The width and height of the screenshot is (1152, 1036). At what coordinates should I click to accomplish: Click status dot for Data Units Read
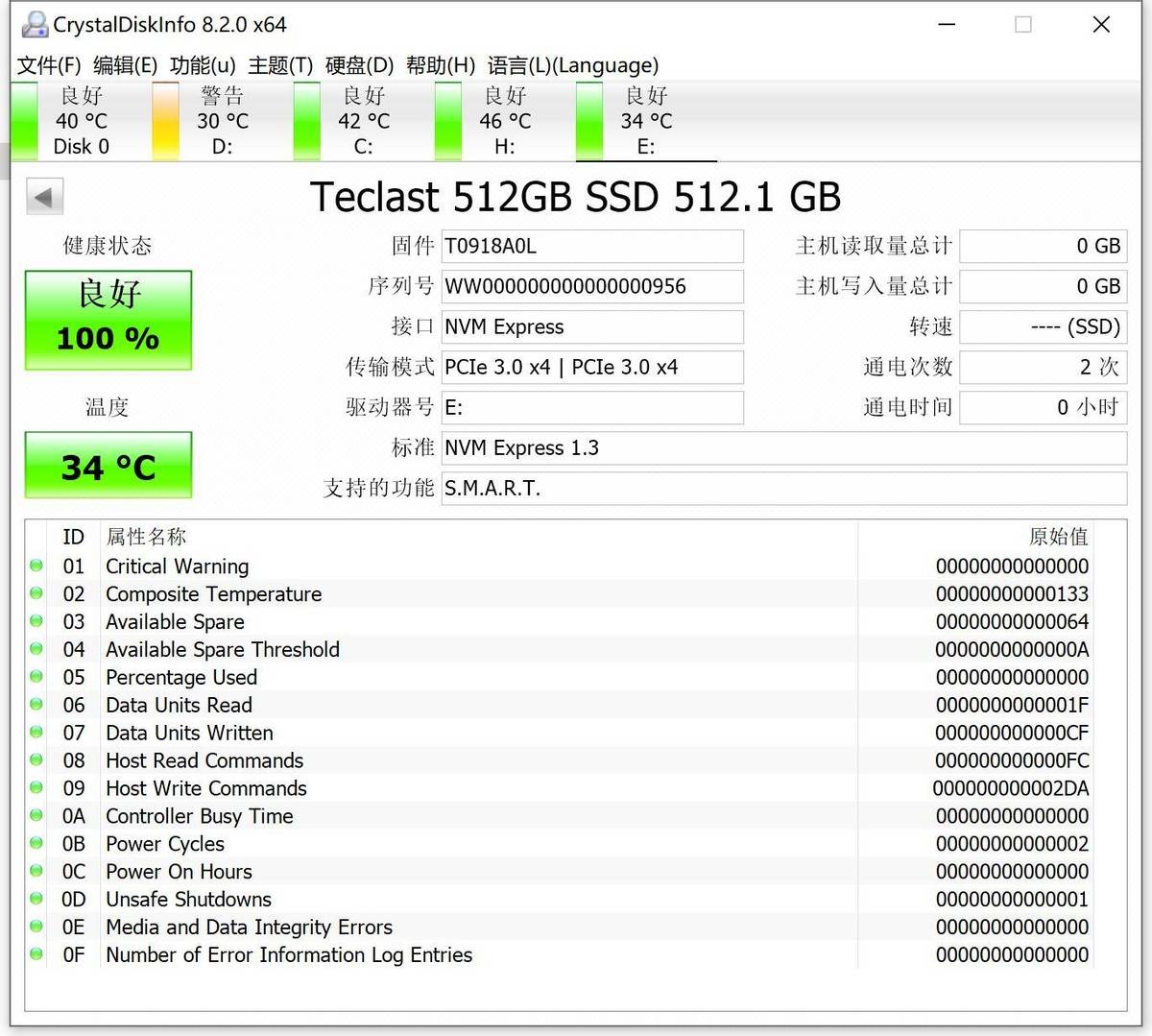coord(36,705)
